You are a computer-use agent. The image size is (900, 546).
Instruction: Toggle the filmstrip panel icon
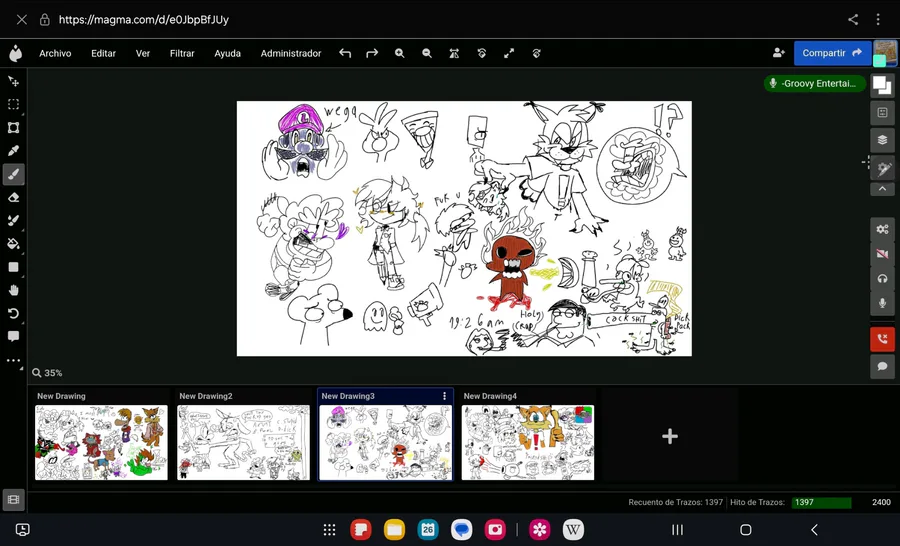(x=13, y=499)
